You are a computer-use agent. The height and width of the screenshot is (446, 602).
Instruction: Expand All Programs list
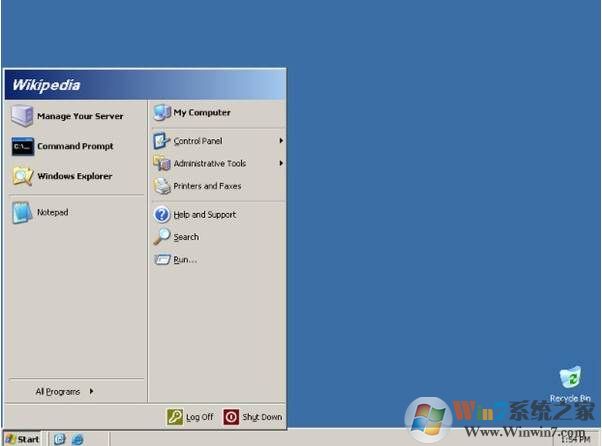[x=64, y=392]
